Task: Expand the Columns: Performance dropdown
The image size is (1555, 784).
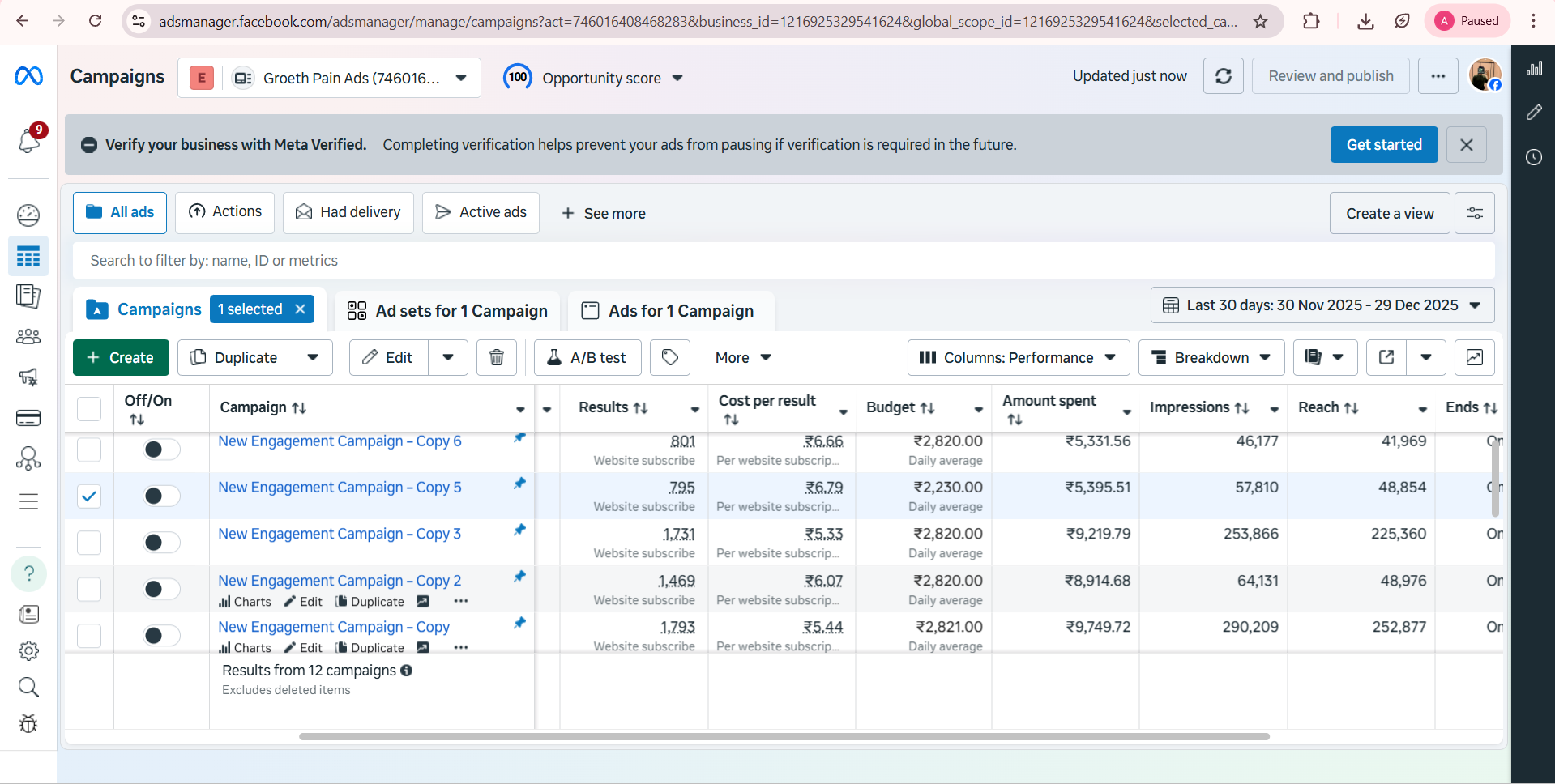Action: click(1018, 357)
